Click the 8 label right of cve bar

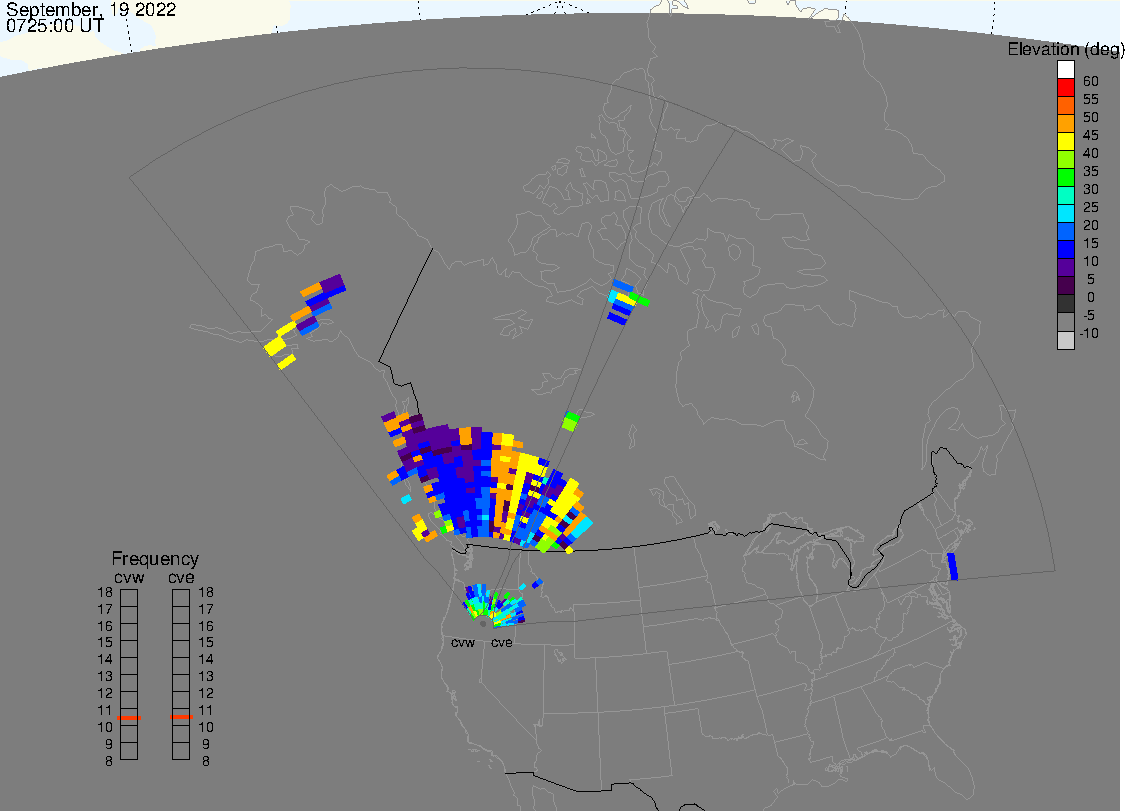(206, 761)
